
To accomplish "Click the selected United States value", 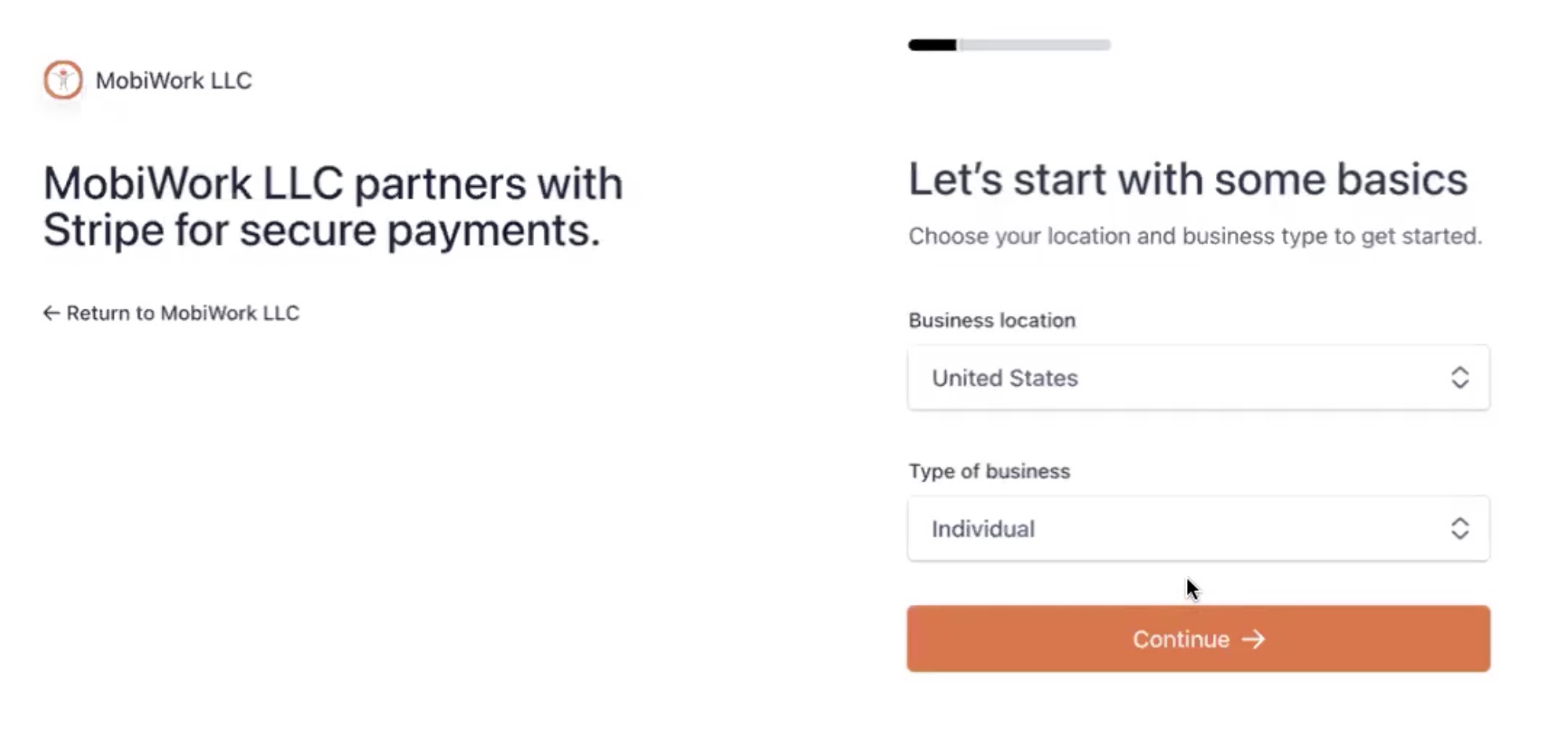I will click(x=1005, y=379).
